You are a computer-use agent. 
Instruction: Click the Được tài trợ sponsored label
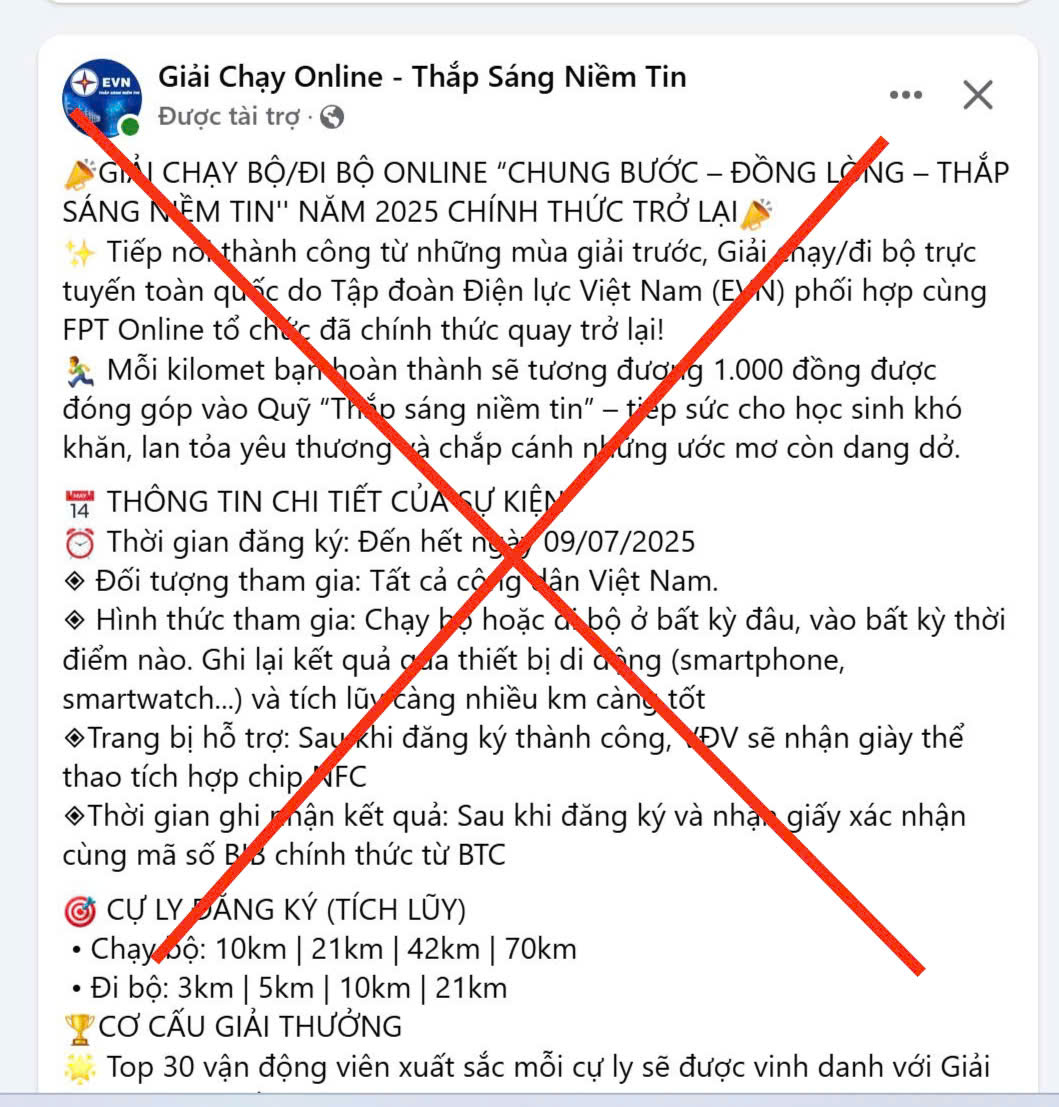coord(229,116)
